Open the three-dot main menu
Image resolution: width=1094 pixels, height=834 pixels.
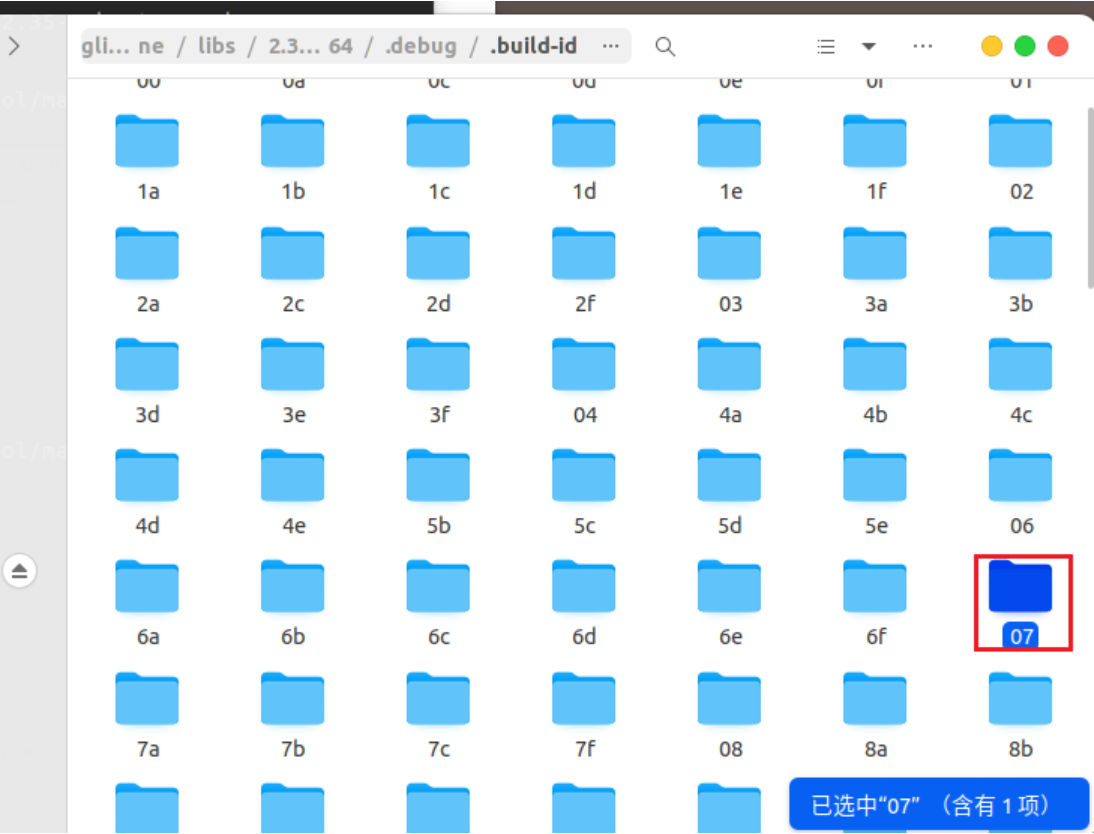tap(923, 47)
